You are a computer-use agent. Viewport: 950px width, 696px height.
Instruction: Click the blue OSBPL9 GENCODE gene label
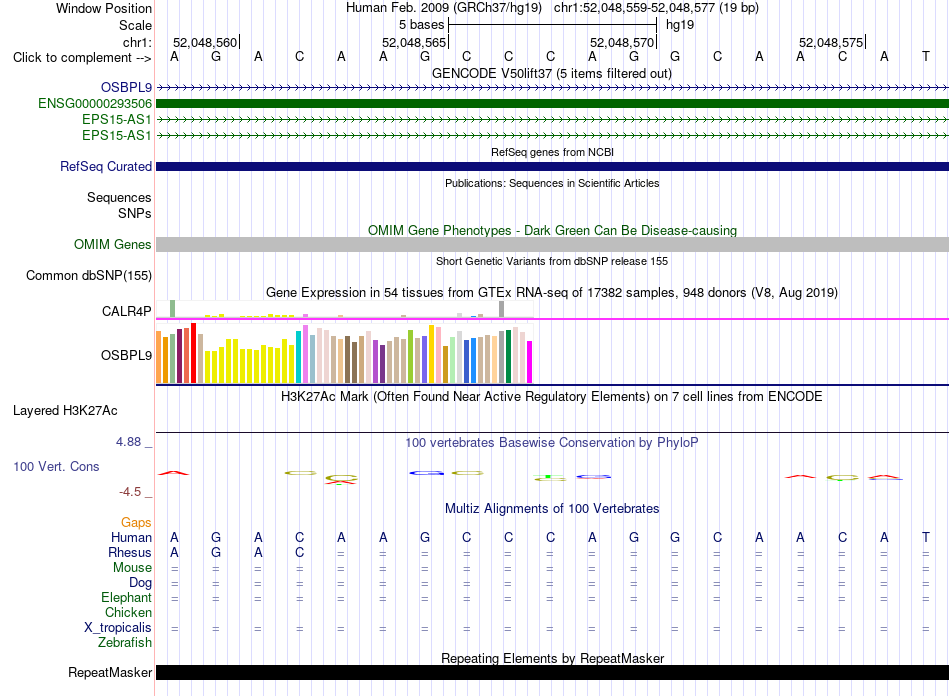coord(126,87)
